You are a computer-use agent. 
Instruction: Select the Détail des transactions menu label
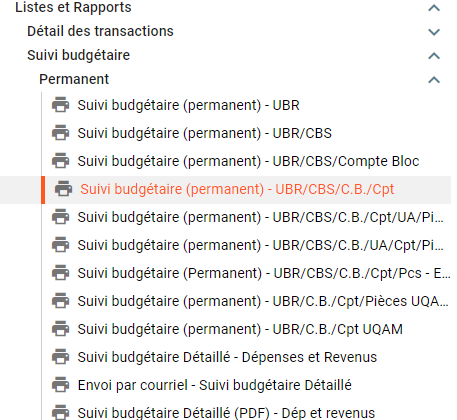[x=100, y=31]
